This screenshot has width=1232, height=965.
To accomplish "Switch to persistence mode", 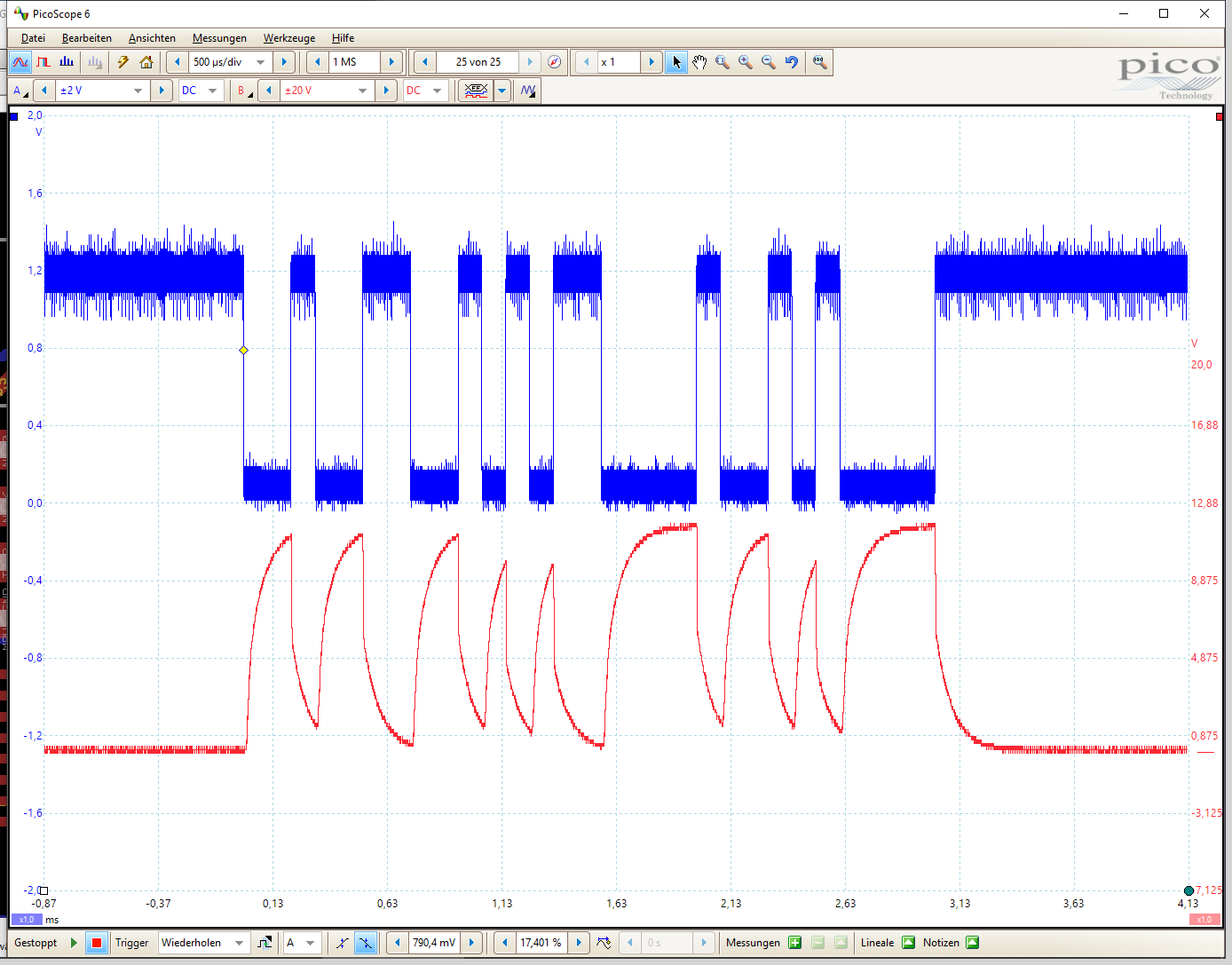I will [43, 62].
